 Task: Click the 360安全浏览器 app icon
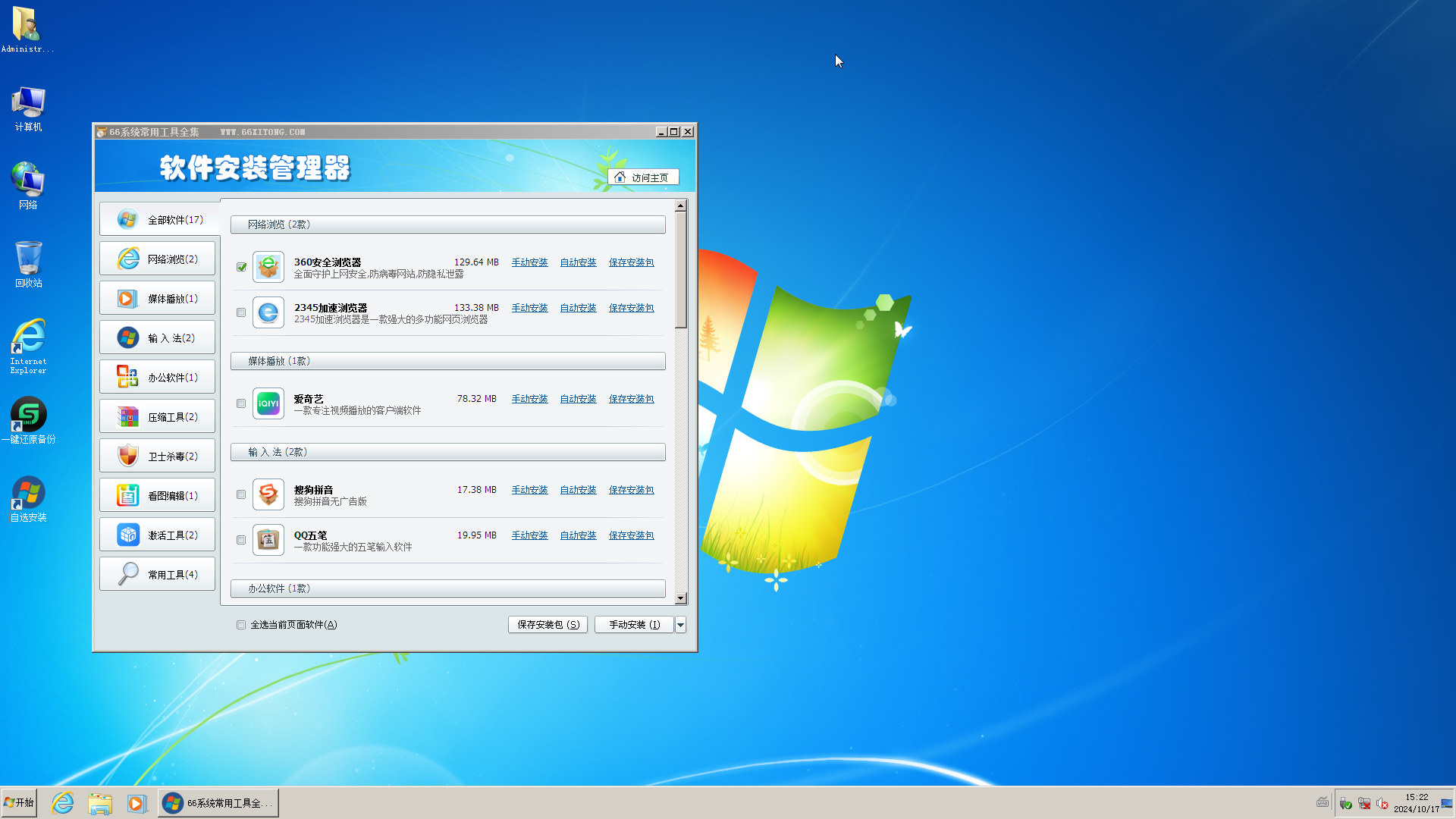pyautogui.click(x=268, y=267)
